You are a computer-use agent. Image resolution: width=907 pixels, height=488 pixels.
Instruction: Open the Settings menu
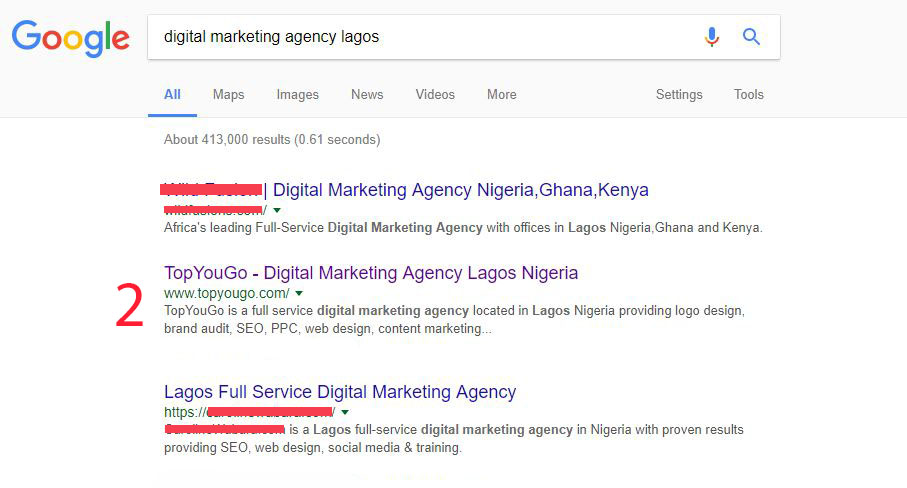pos(679,94)
